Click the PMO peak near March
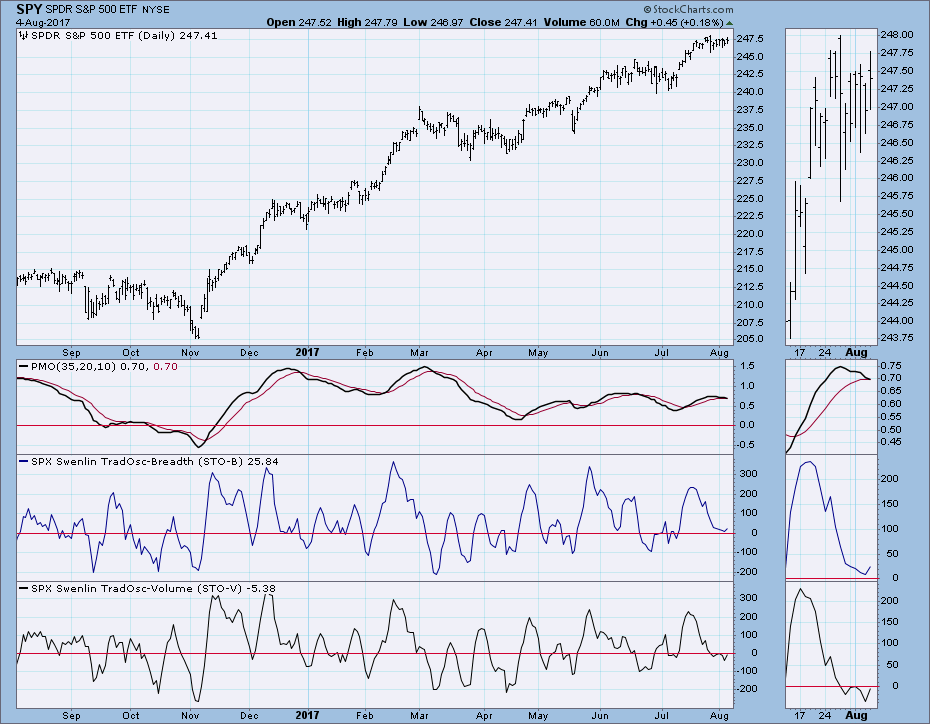The width and height of the screenshot is (930, 724). pos(425,368)
